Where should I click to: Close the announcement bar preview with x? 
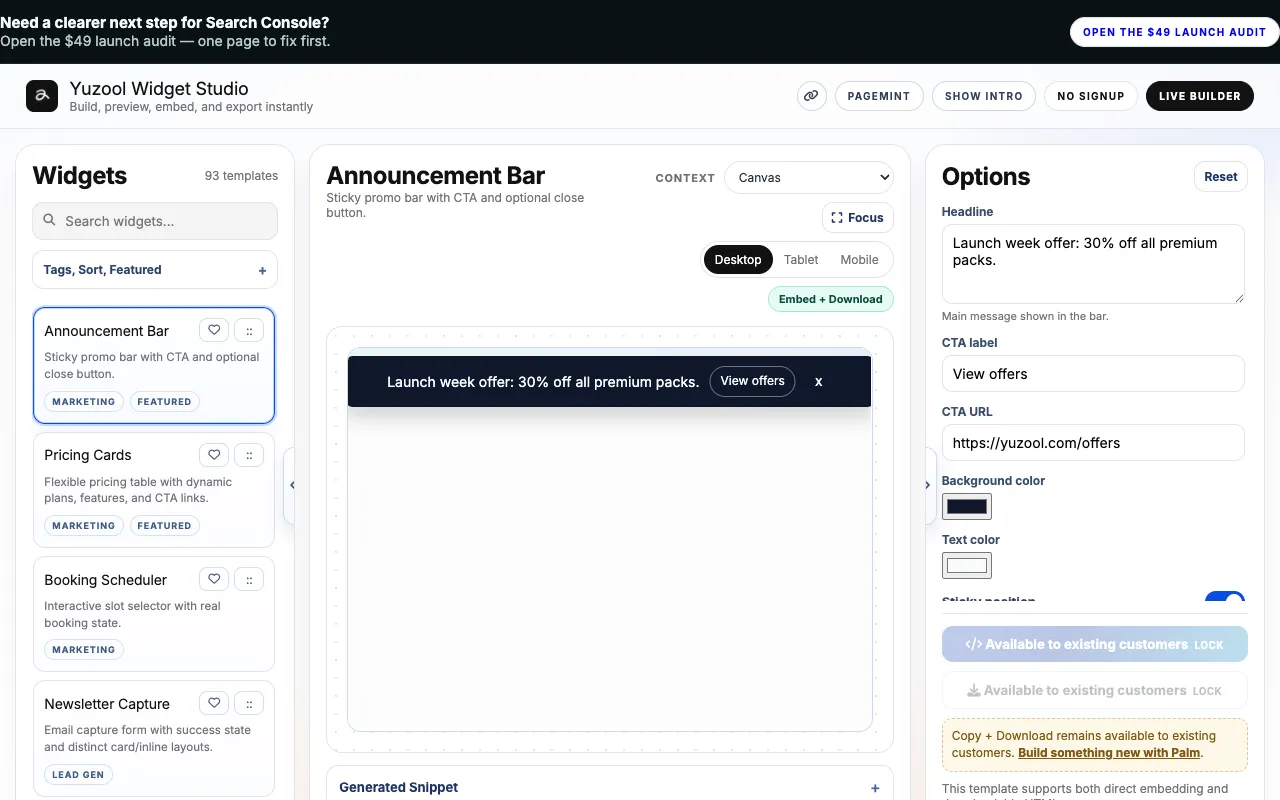pyautogui.click(x=818, y=381)
